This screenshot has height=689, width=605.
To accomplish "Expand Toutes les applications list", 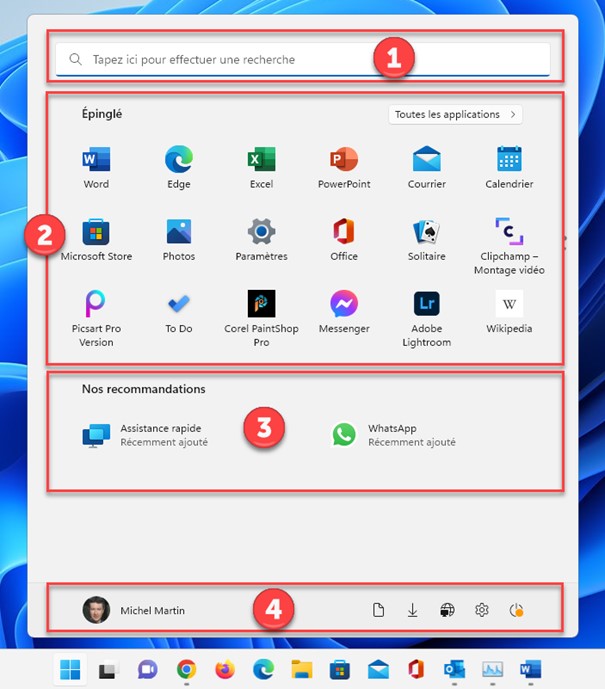I will pos(455,115).
